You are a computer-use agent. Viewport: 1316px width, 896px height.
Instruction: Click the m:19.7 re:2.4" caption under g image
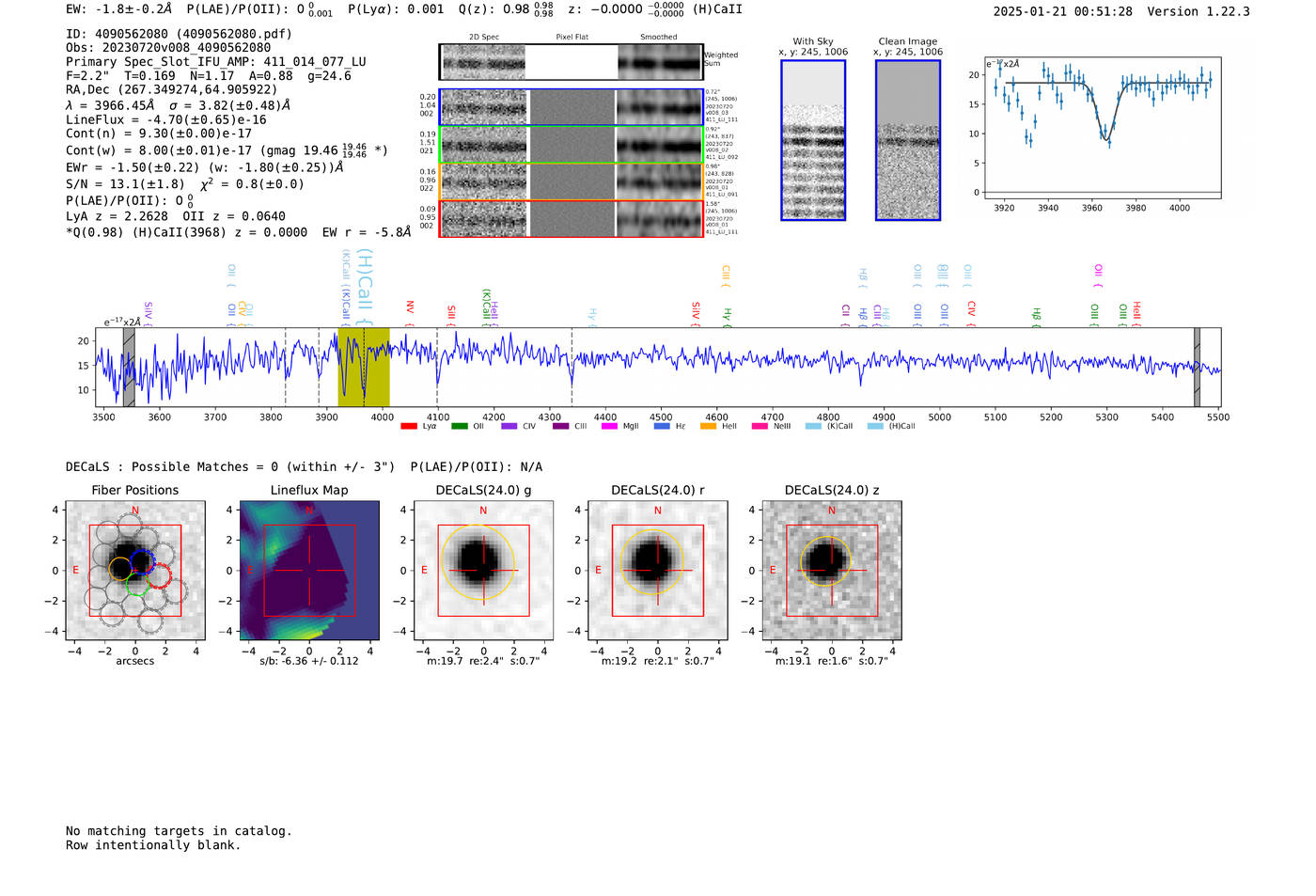483,661
